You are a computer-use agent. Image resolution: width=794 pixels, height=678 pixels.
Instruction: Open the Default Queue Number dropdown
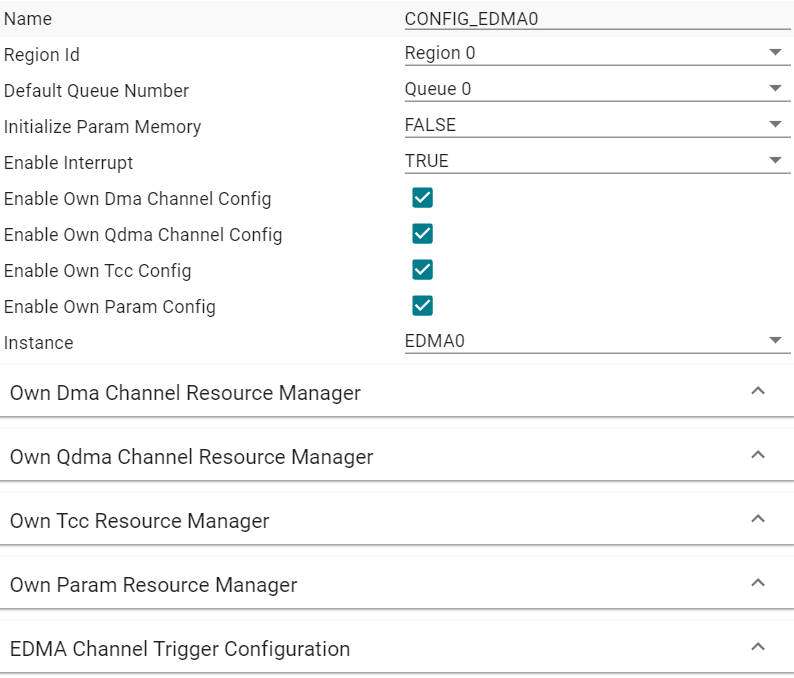pos(590,89)
